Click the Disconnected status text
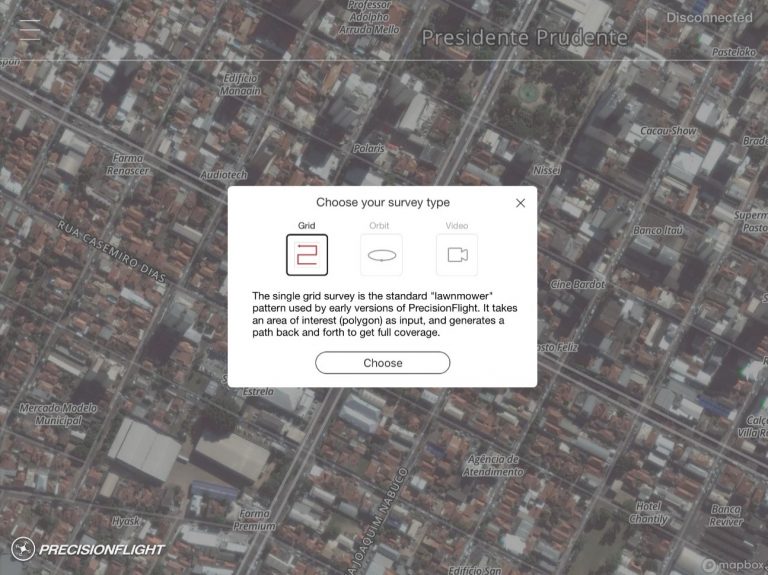 709,18
